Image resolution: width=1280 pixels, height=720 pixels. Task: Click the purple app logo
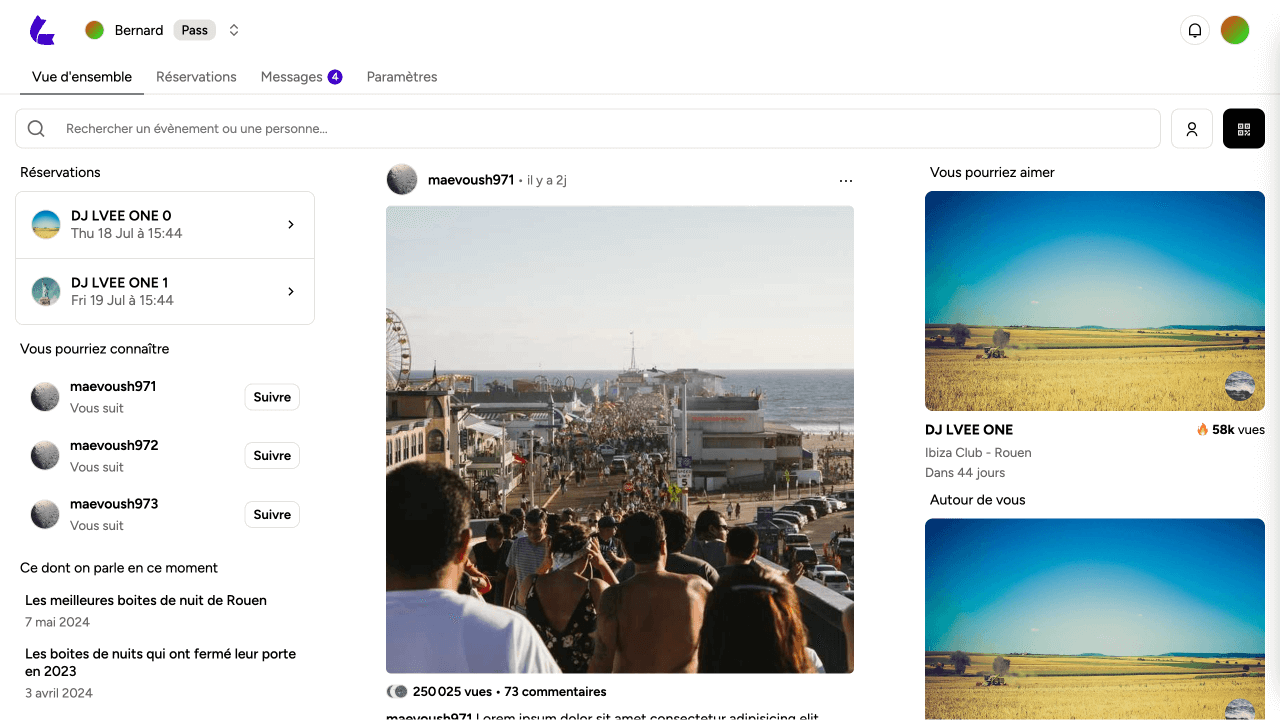[42, 30]
